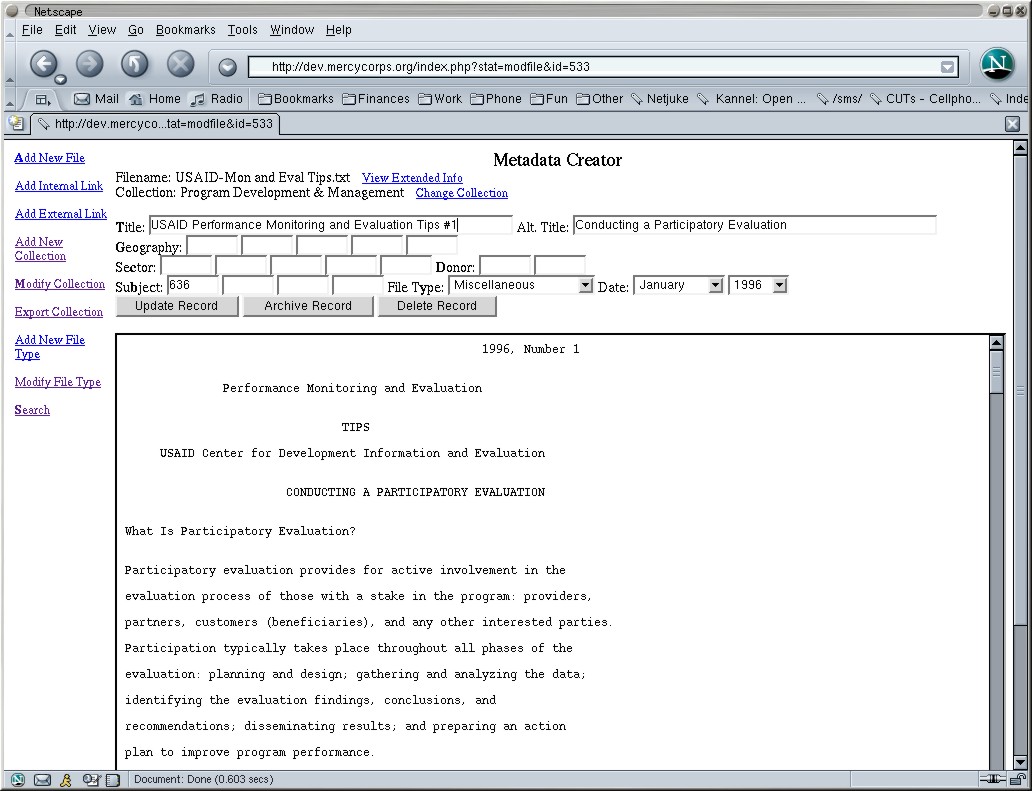1032x791 pixels.
Task: Click the Netscape N logo
Action: [x=997, y=64]
